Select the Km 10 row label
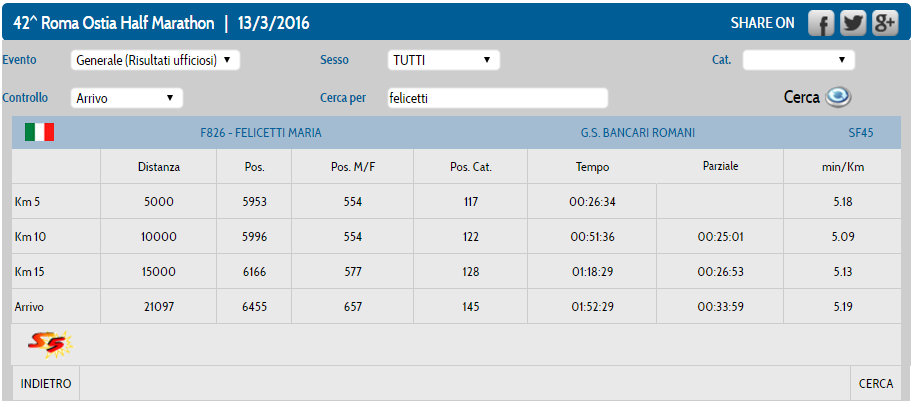 click(x=30, y=237)
